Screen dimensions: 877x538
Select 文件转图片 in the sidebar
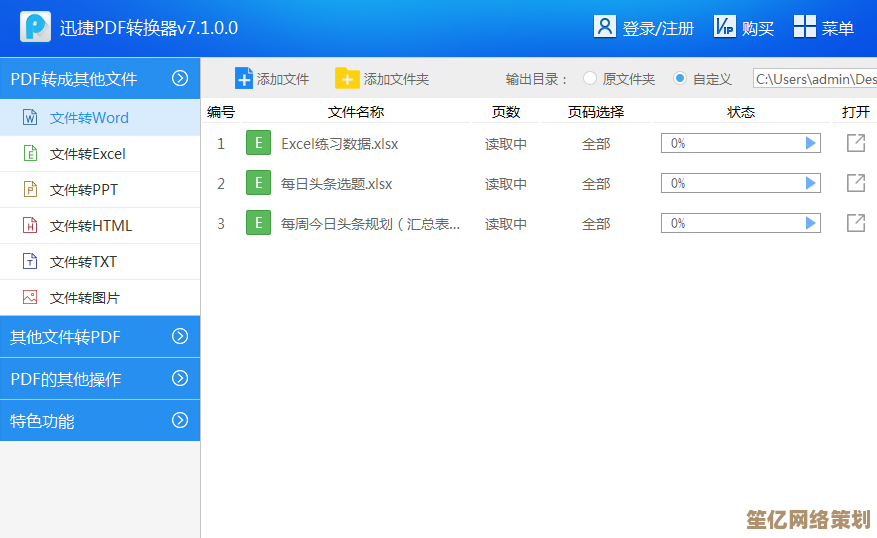click(100, 298)
